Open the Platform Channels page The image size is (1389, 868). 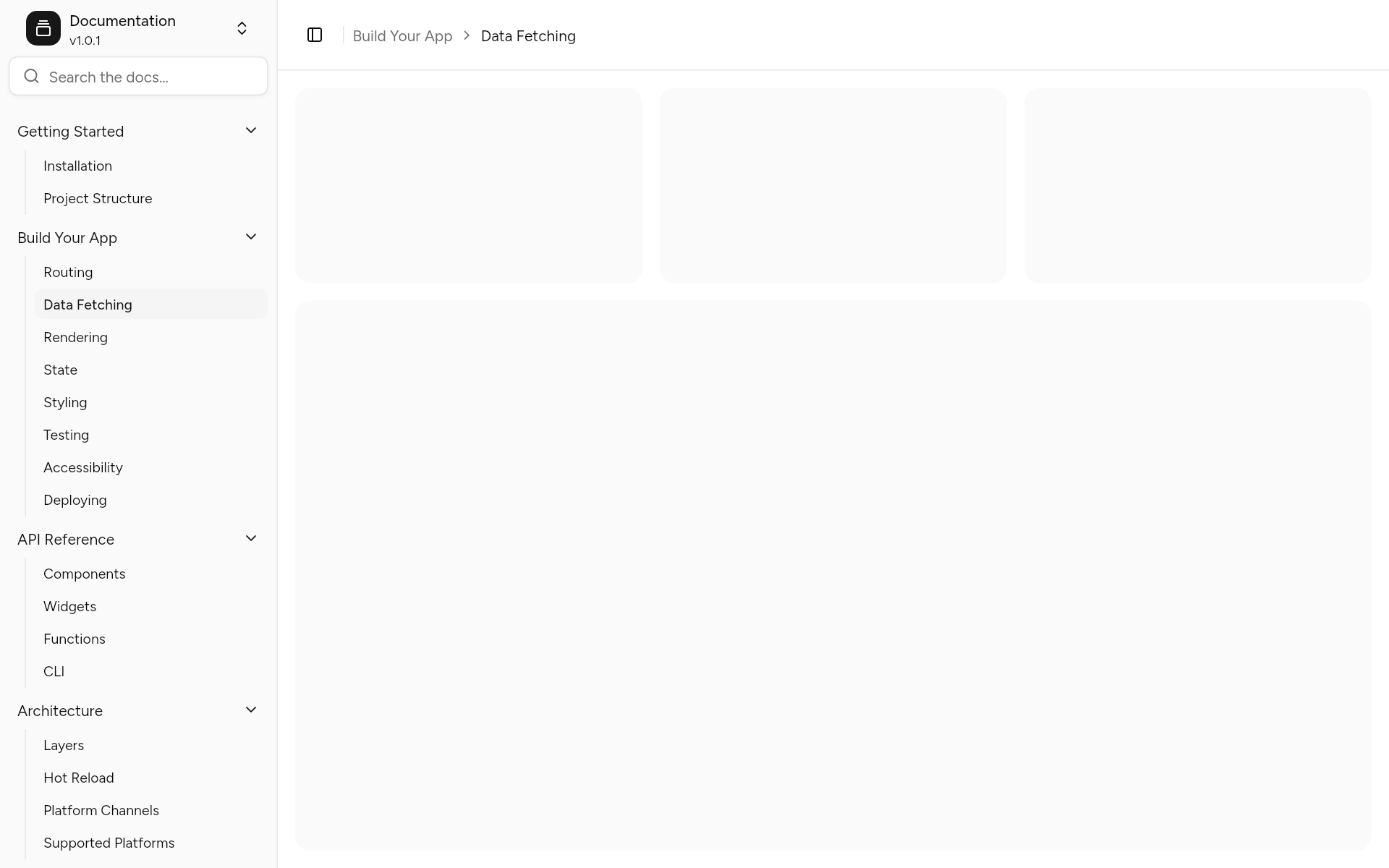(x=151, y=810)
